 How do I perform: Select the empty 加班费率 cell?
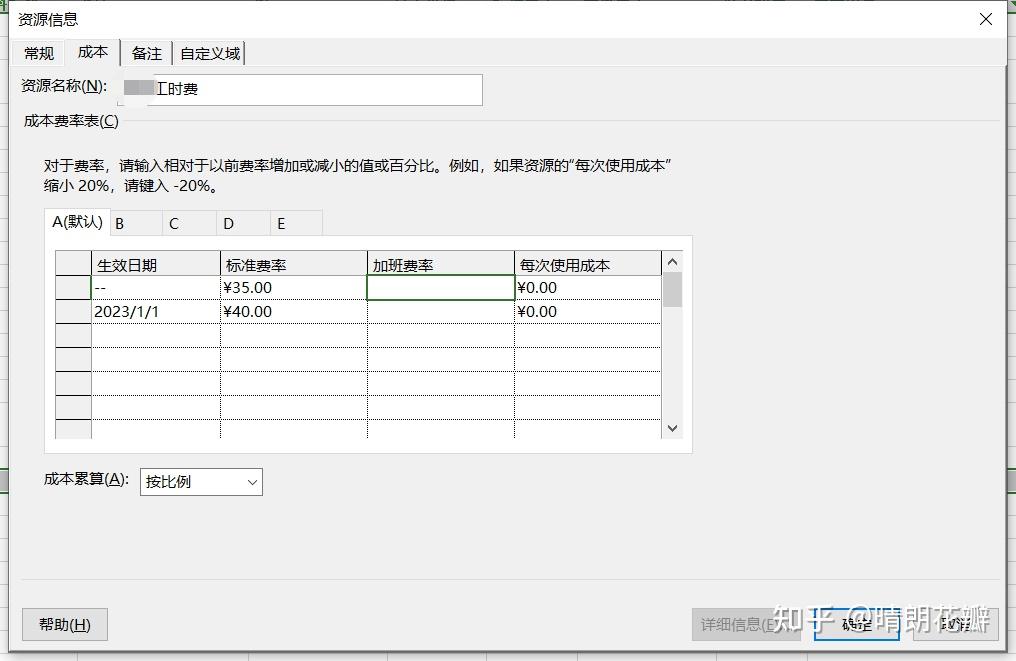coord(440,287)
